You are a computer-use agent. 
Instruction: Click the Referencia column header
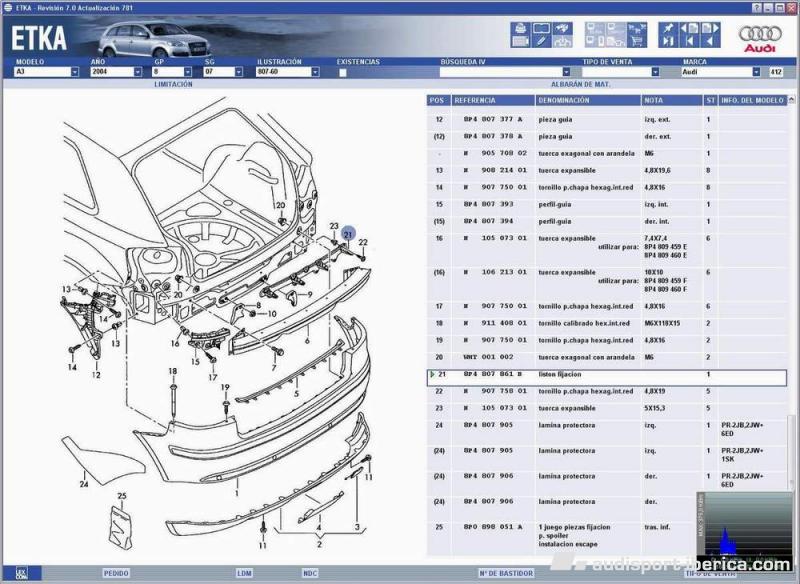[x=493, y=100]
